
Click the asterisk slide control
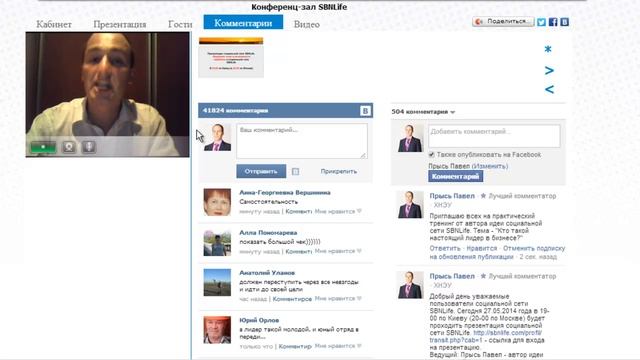548,50
